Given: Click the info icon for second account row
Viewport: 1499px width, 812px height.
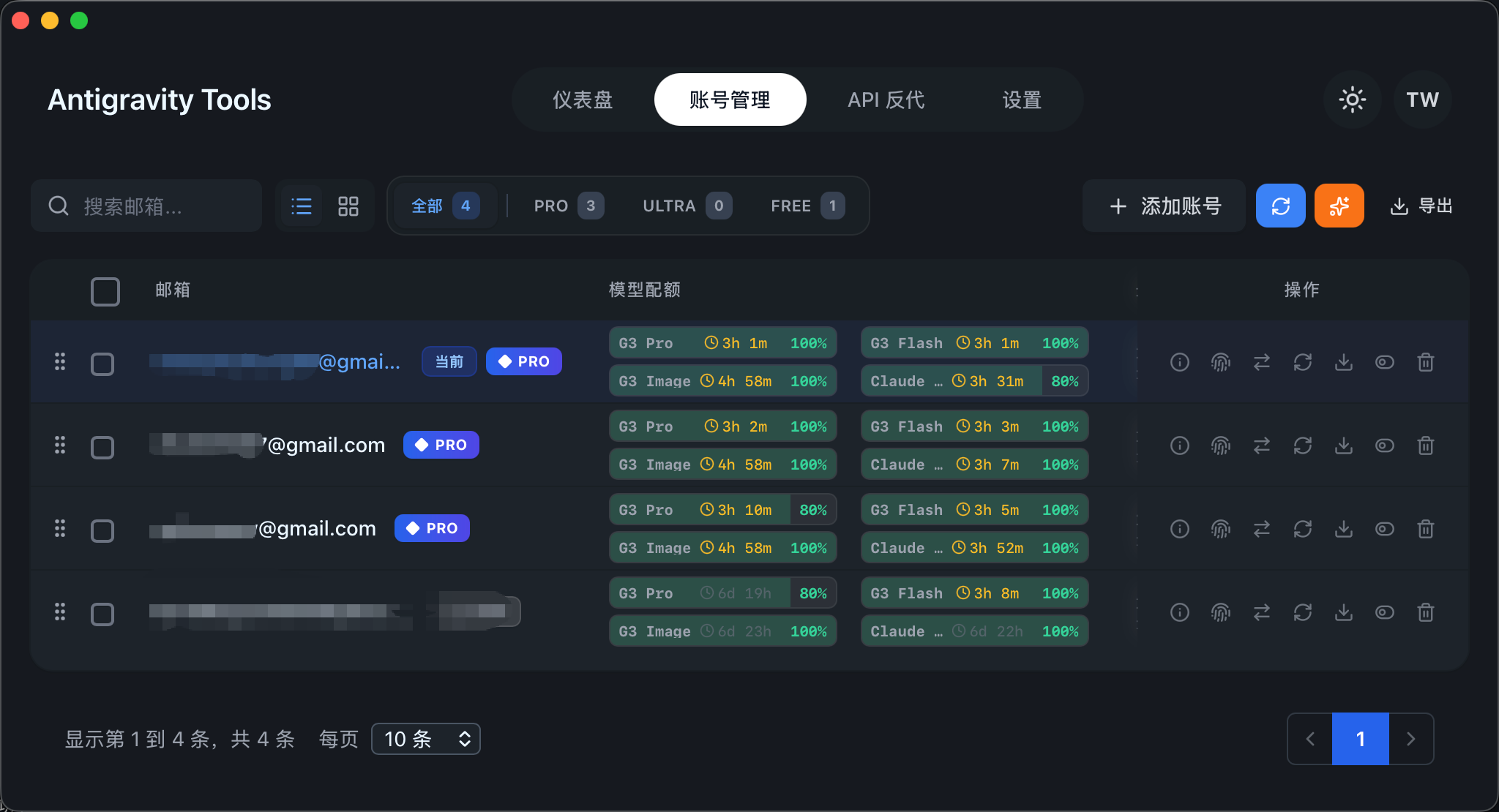Looking at the screenshot, I should [1179, 446].
